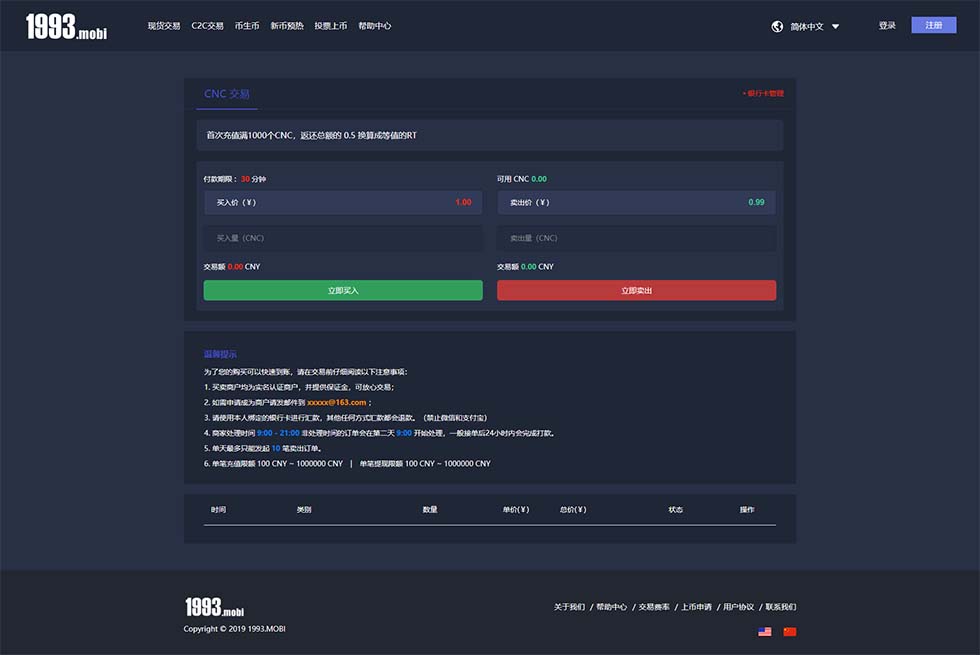Click the 时间 column header
The image size is (980, 655).
tap(218, 510)
